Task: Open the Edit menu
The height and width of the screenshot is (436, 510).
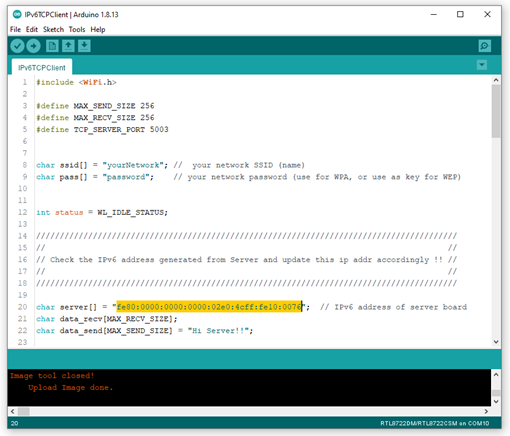Action: click(32, 29)
